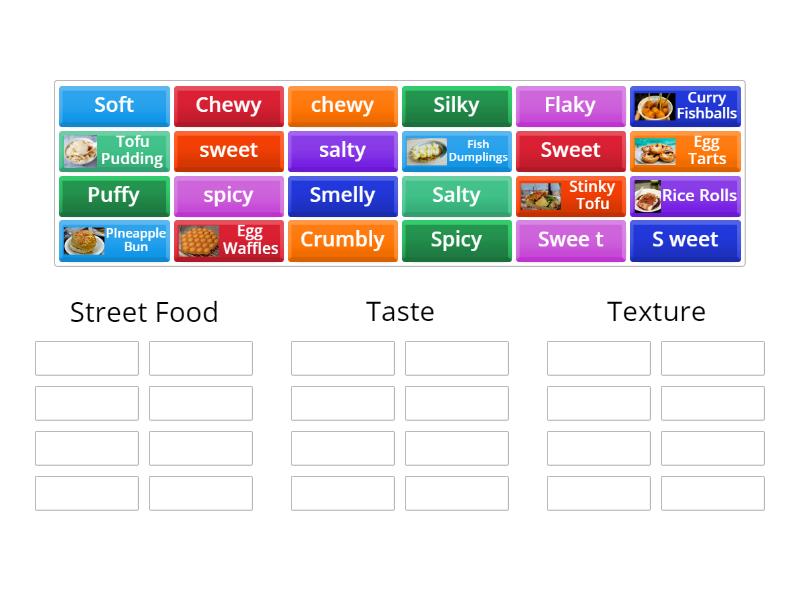Click the blue Smelly tile
This screenshot has width=800, height=600.
342,196
